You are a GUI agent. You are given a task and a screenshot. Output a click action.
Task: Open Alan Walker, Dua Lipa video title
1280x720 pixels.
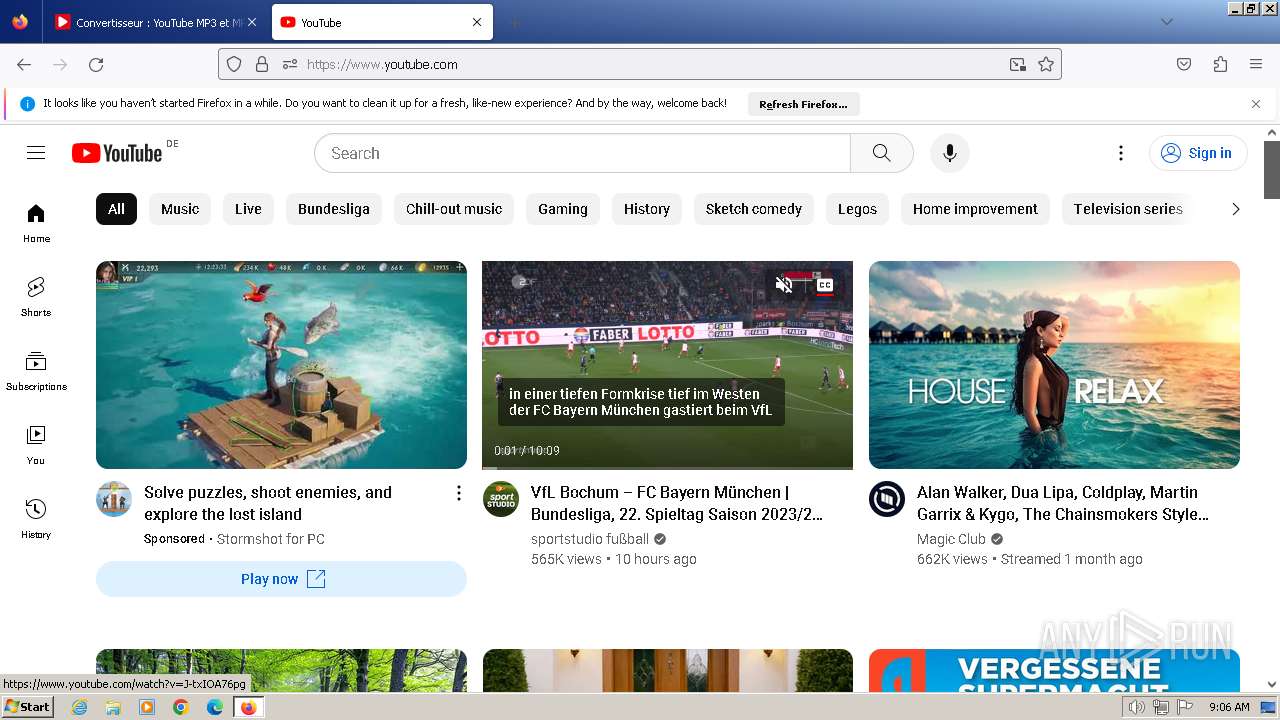(x=1063, y=503)
